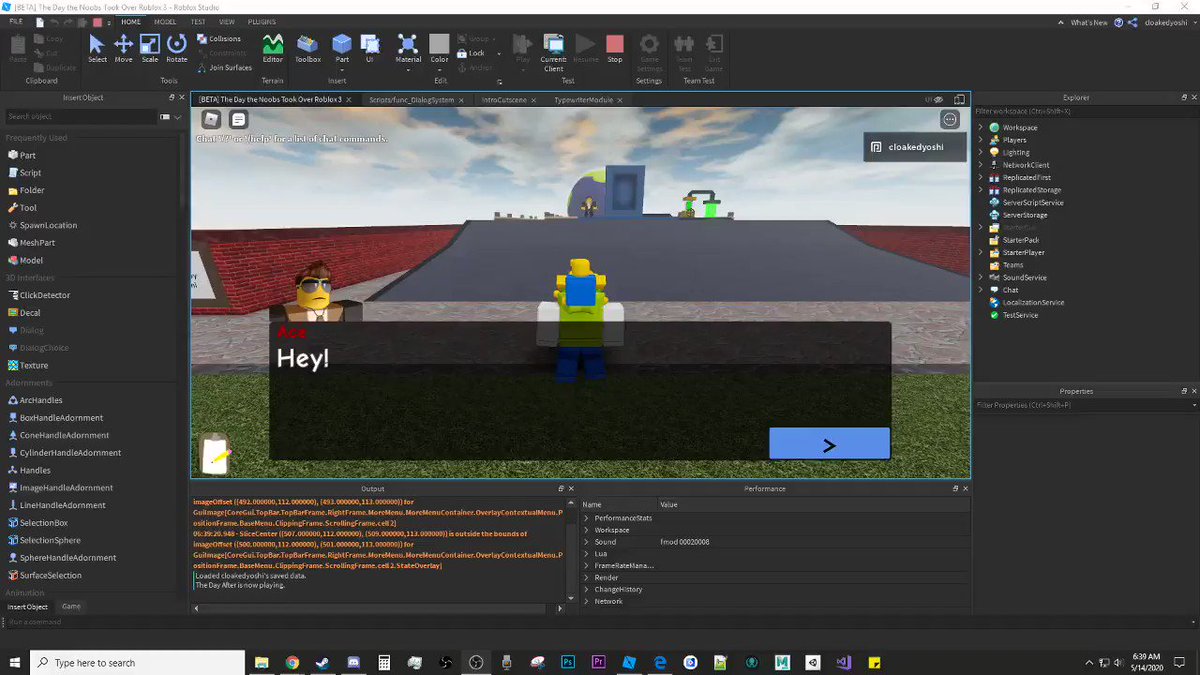The width and height of the screenshot is (1200, 675).
Task: Click the notepad icon in game view
Action: (215, 455)
